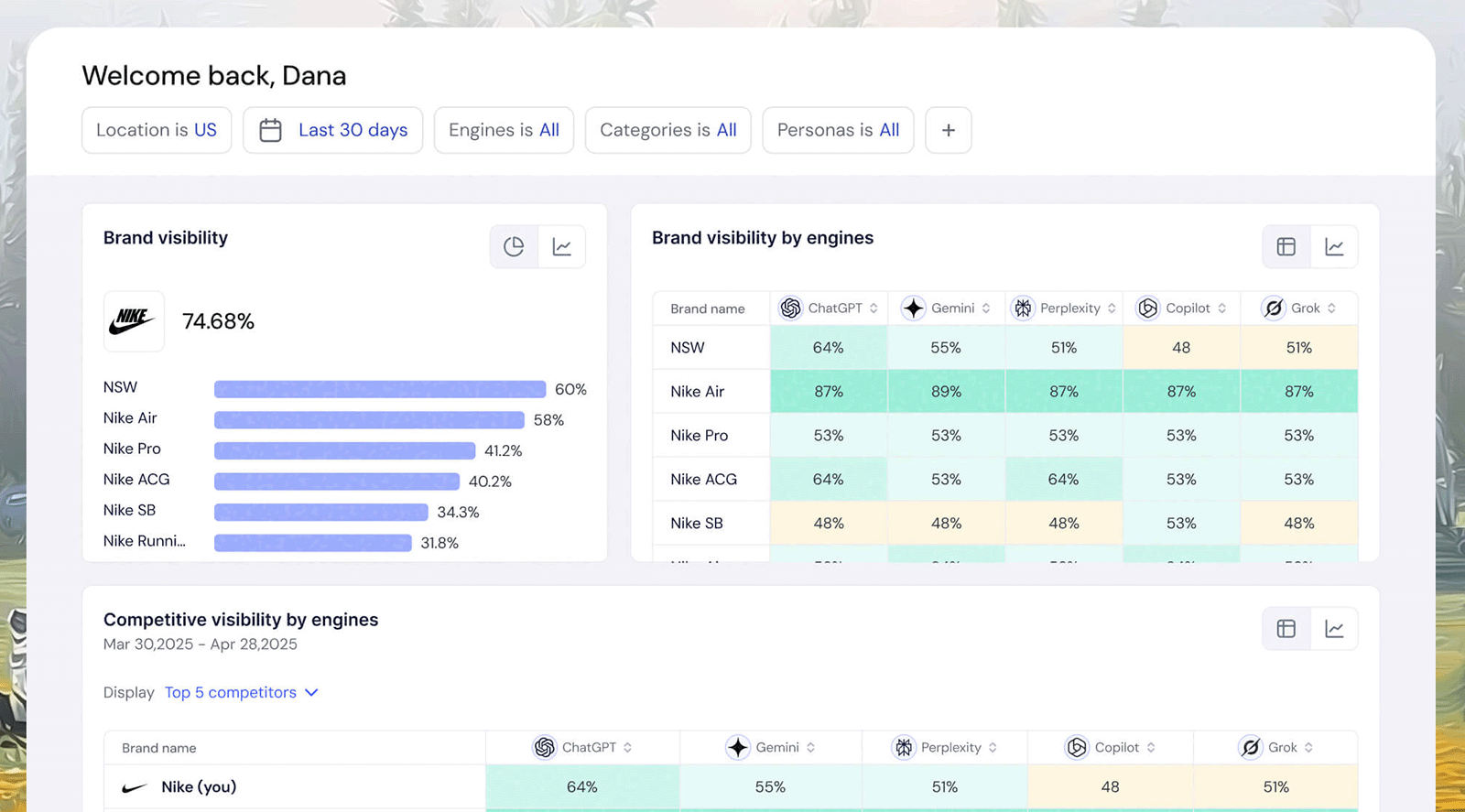1465x812 pixels.
Task: Switch Brand visibility by engines to line chart
Action: (x=1334, y=246)
